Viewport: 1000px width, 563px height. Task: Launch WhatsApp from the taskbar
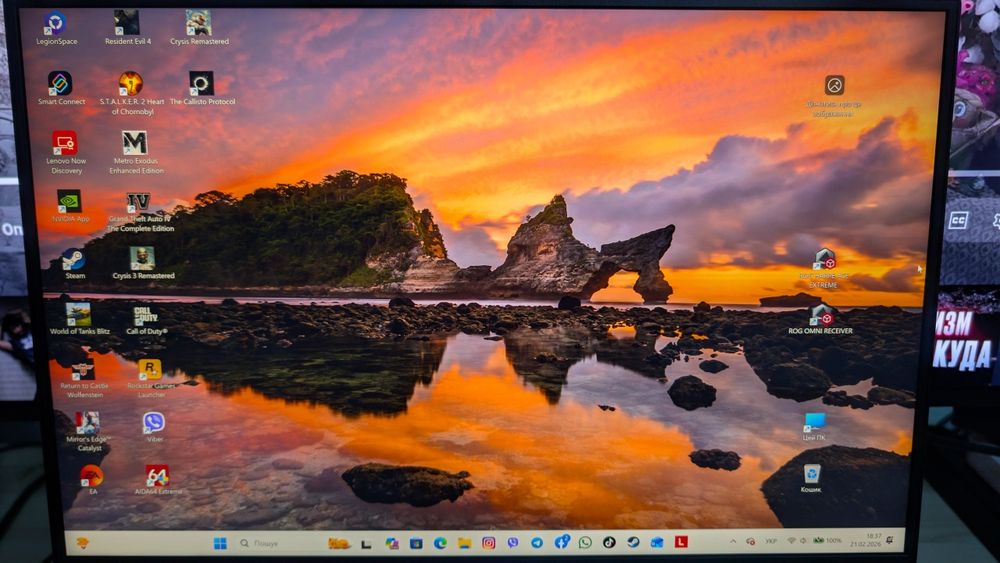[585, 543]
